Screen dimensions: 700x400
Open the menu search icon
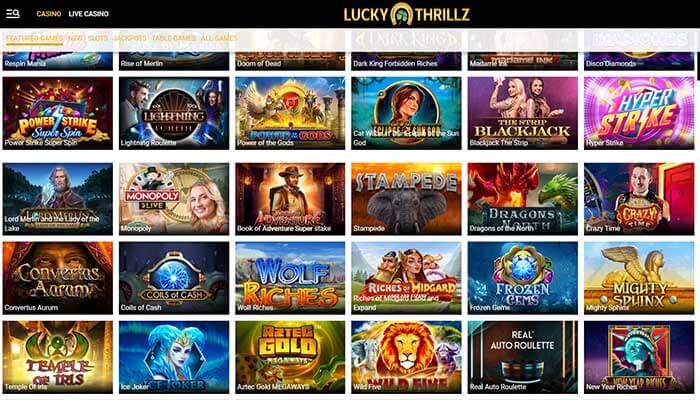pyautogui.click(x=13, y=14)
